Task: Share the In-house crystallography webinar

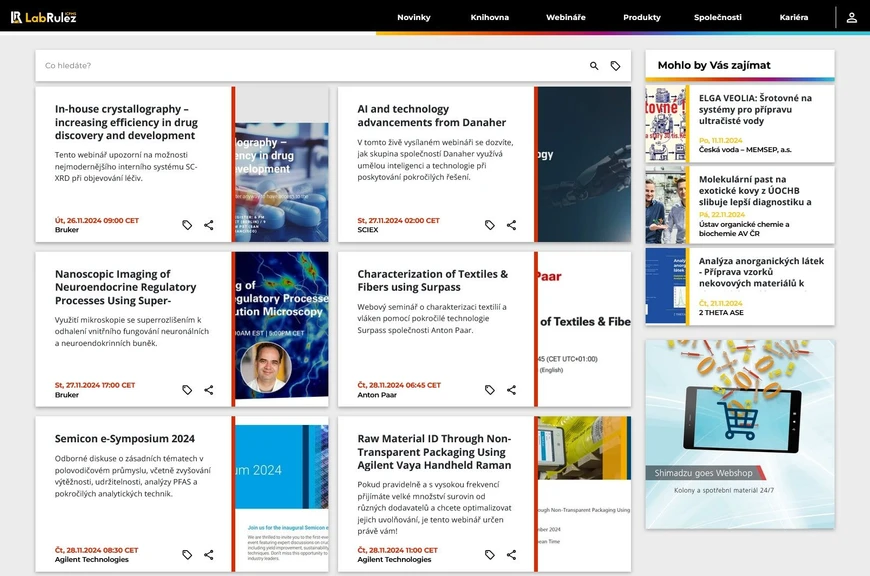Action: pyautogui.click(x=209, y=225)
